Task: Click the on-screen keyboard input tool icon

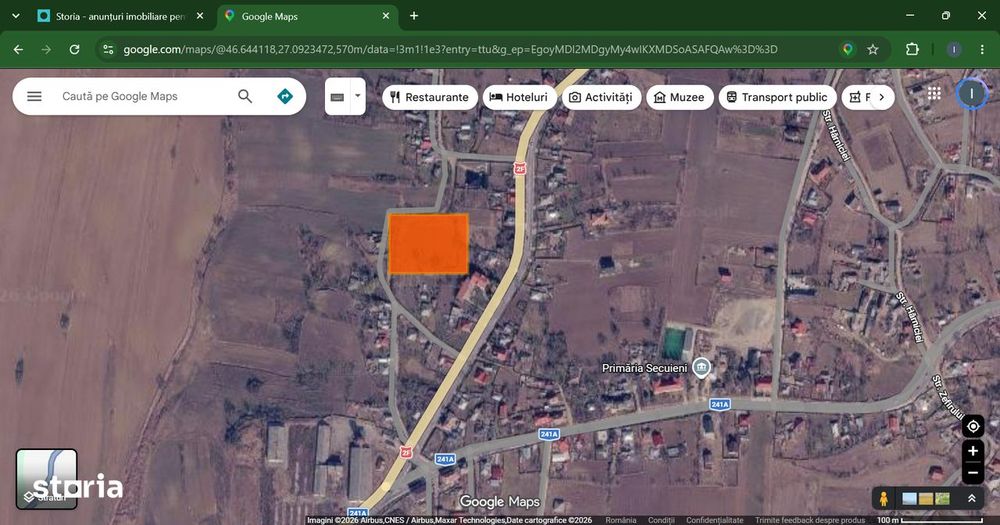Action: [337, 97]
